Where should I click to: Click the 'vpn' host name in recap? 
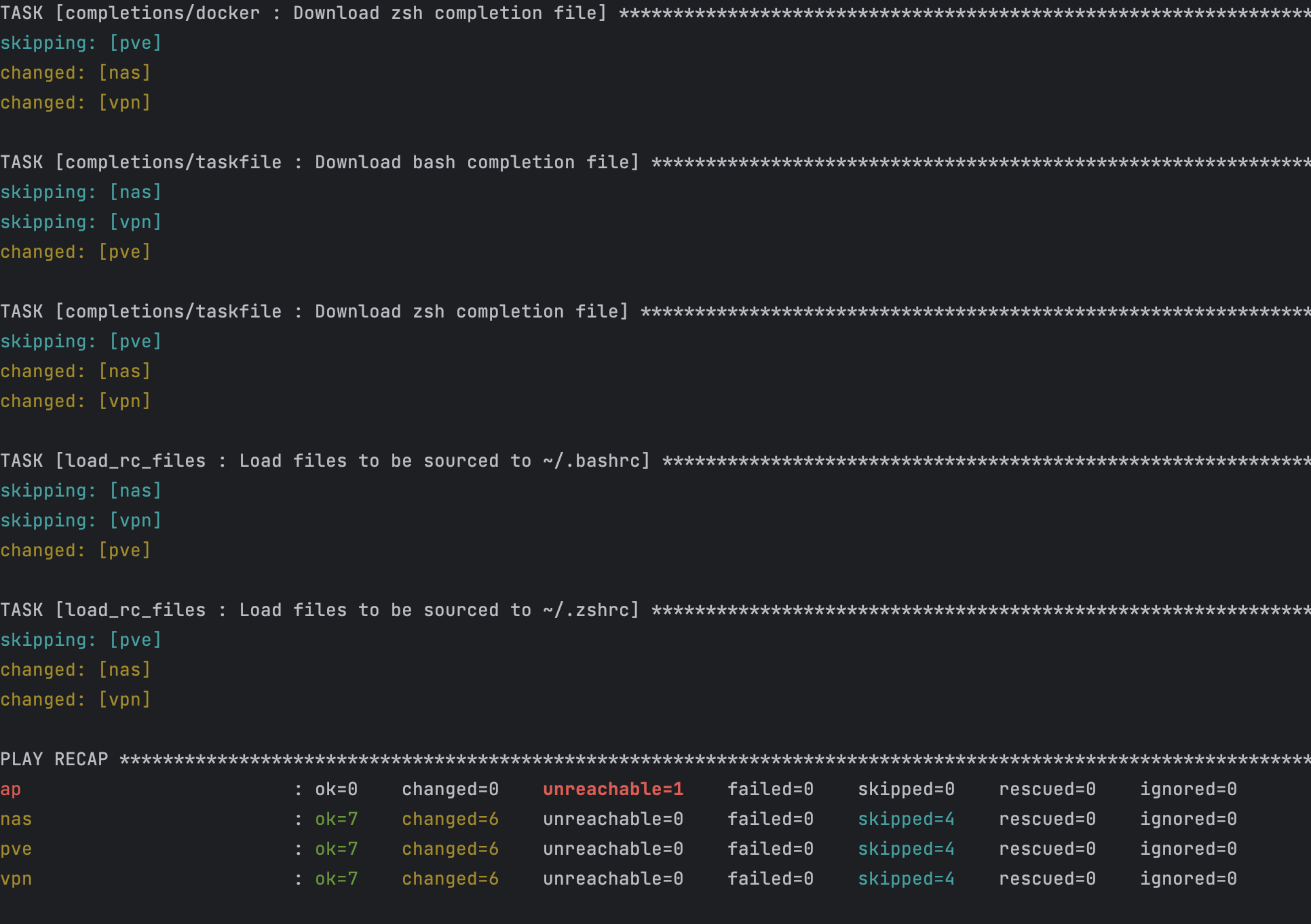(16, 879)
